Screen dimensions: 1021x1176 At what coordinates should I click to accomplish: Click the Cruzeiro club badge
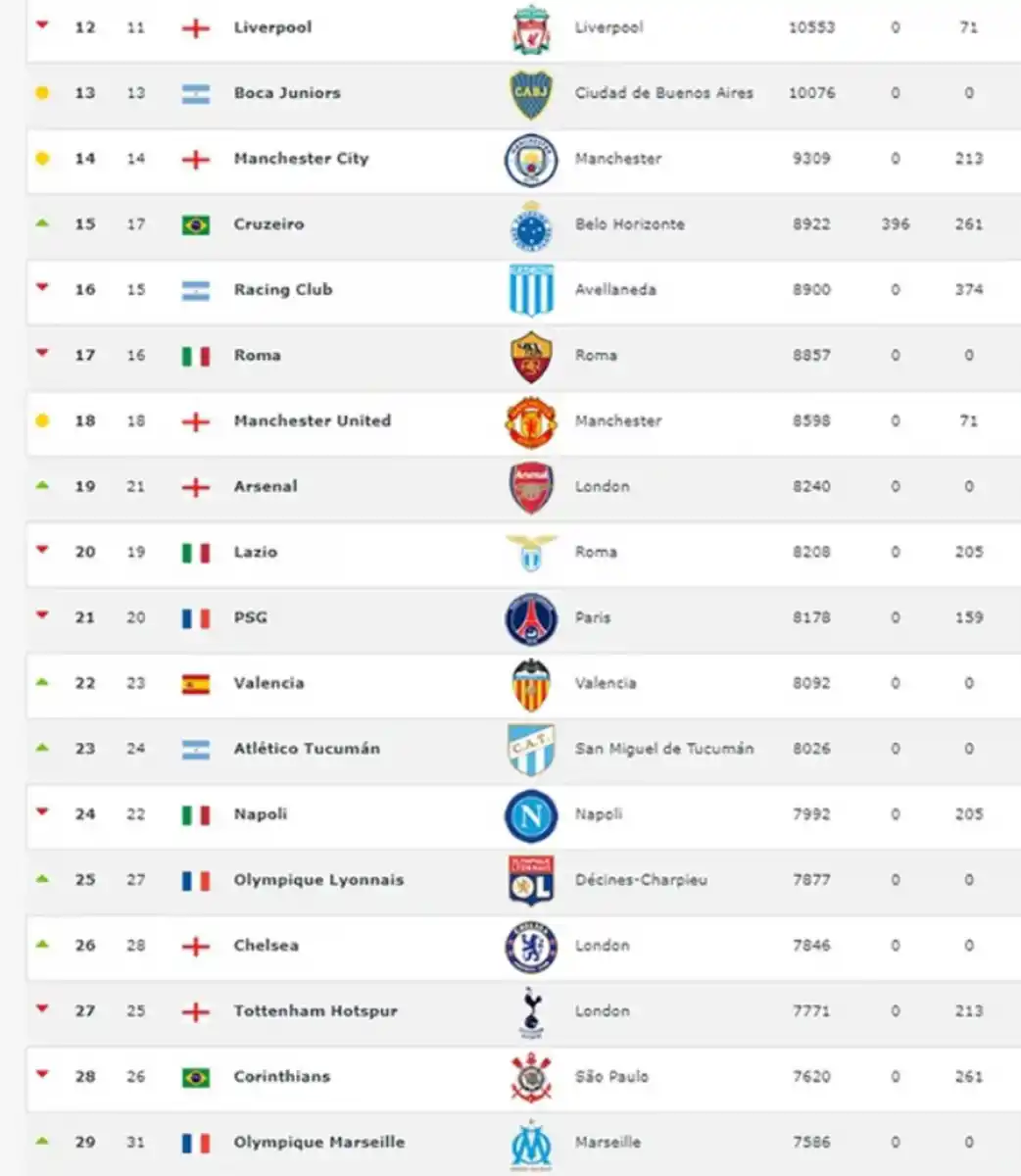tap(530, 225)
